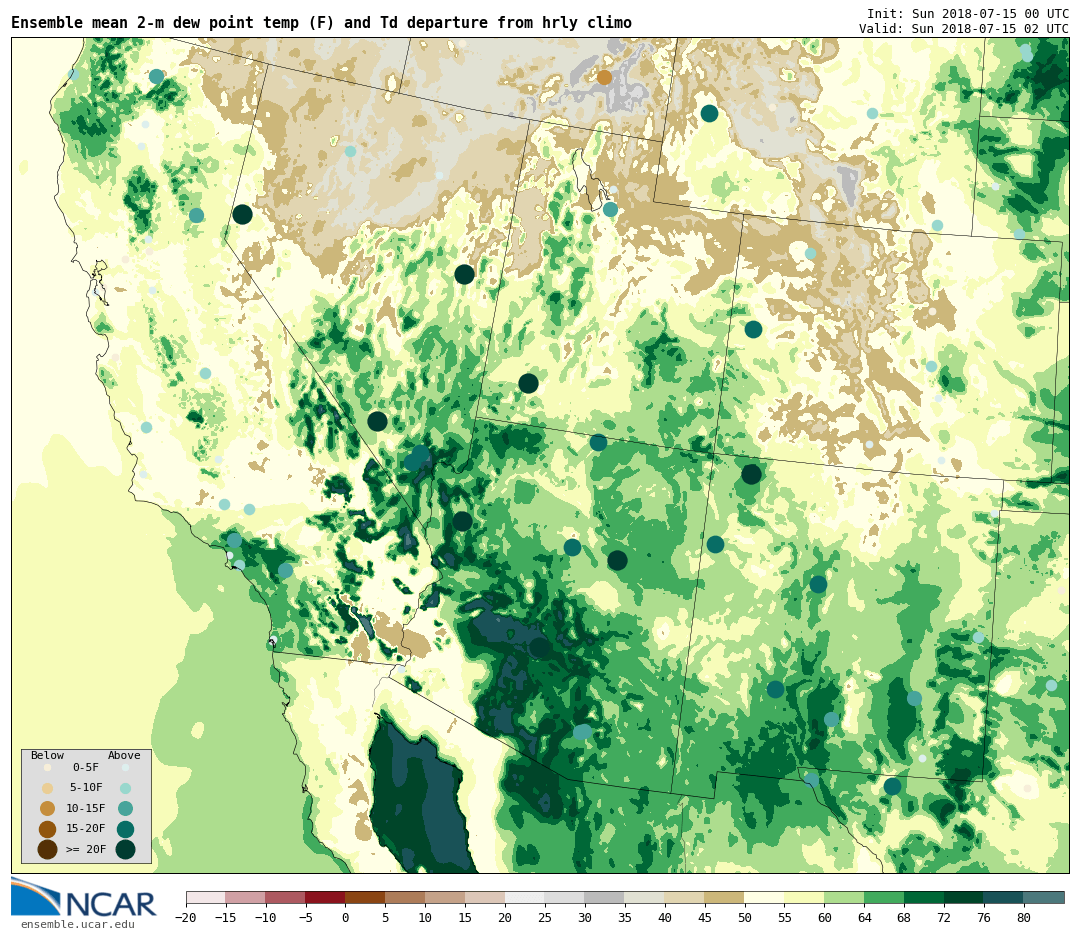Select the brown '15-20F' Below legend marker
The height and width of the screenshot is (936, 1080).
[47, 829]
